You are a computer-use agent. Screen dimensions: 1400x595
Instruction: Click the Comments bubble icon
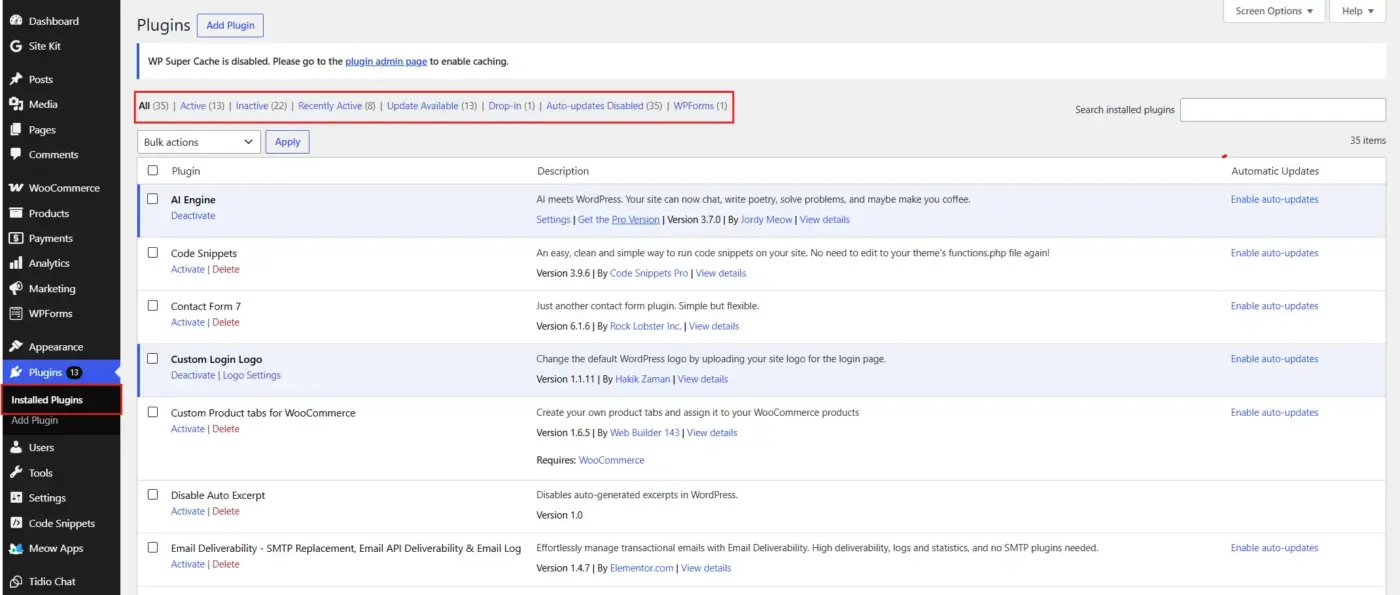pos(16,155)
